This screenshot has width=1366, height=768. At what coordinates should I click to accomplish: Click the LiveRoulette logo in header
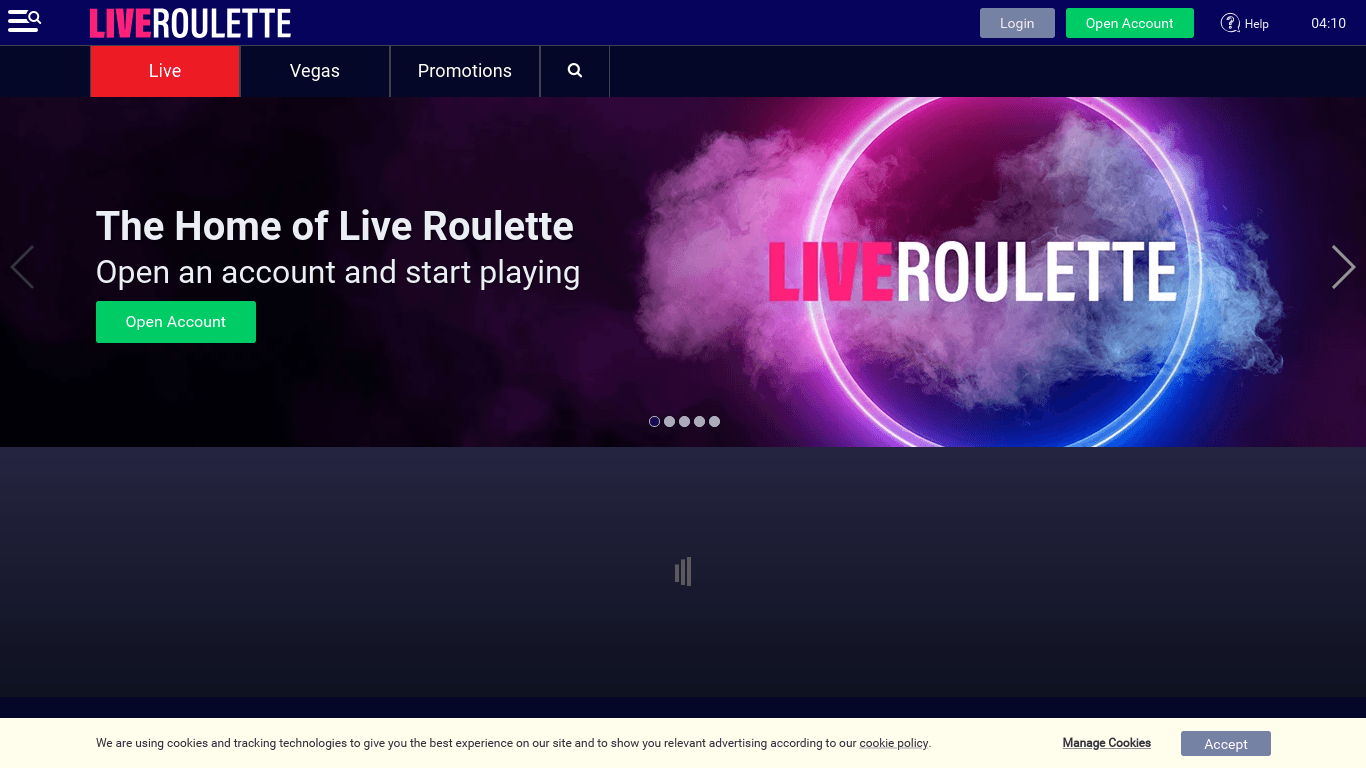(190, 23)
